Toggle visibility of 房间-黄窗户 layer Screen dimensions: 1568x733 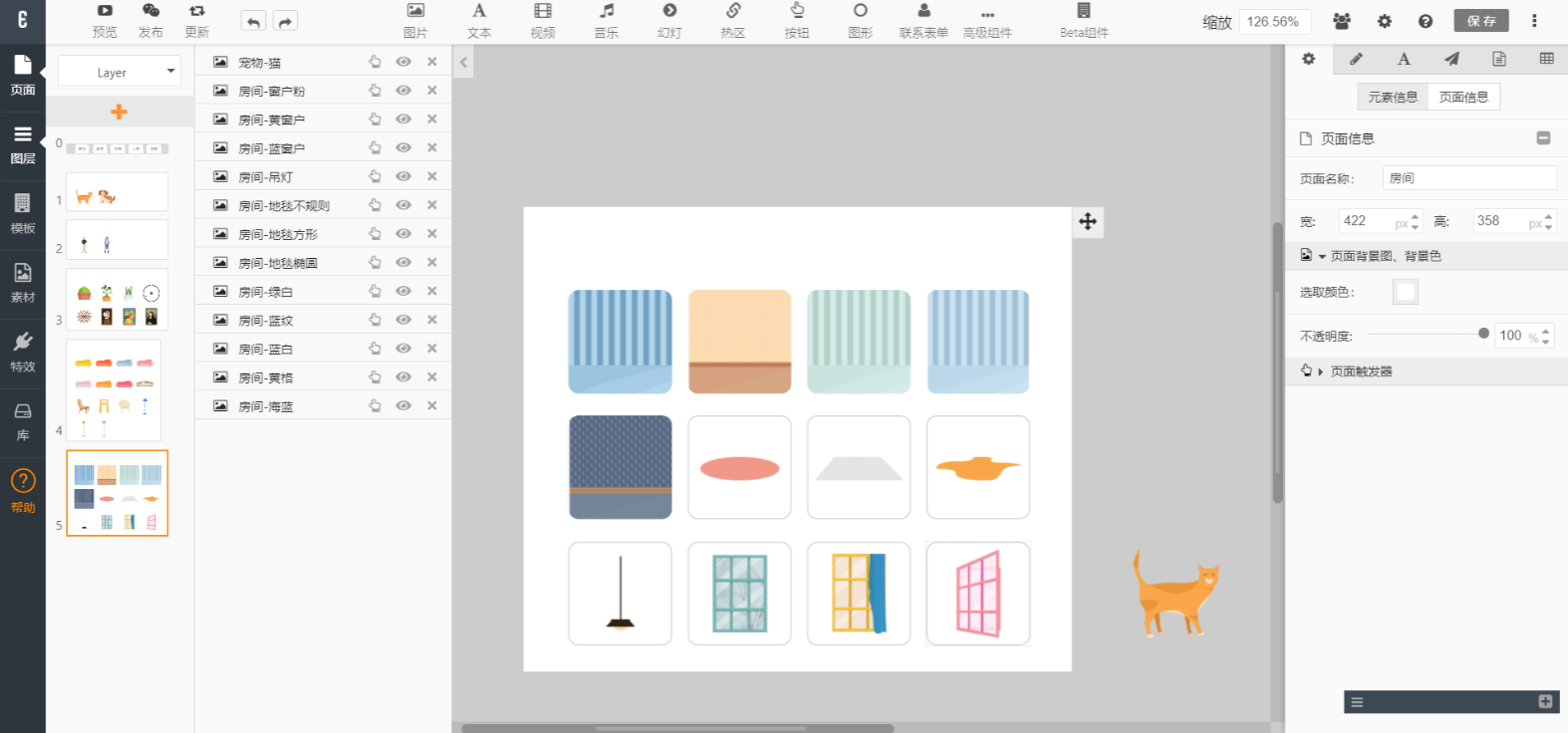pos(403,120)
